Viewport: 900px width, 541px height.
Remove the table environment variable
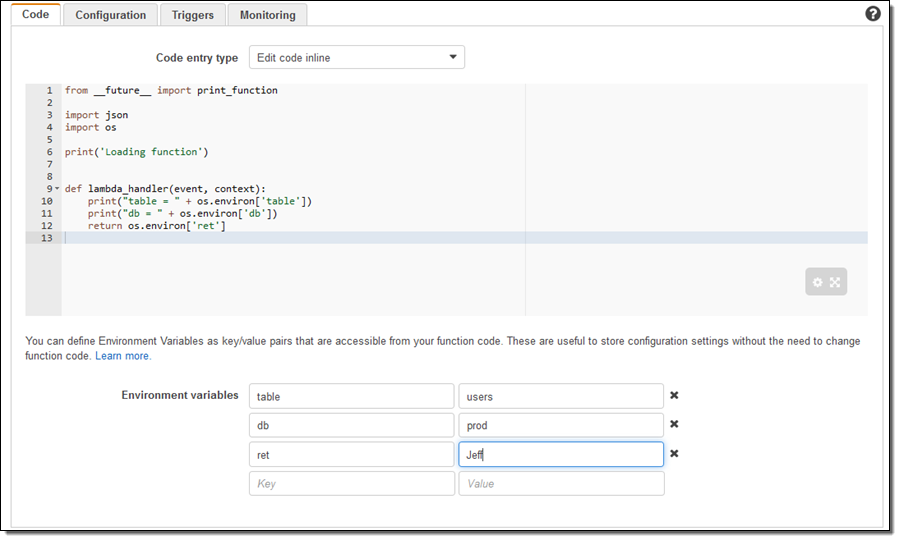674,396
